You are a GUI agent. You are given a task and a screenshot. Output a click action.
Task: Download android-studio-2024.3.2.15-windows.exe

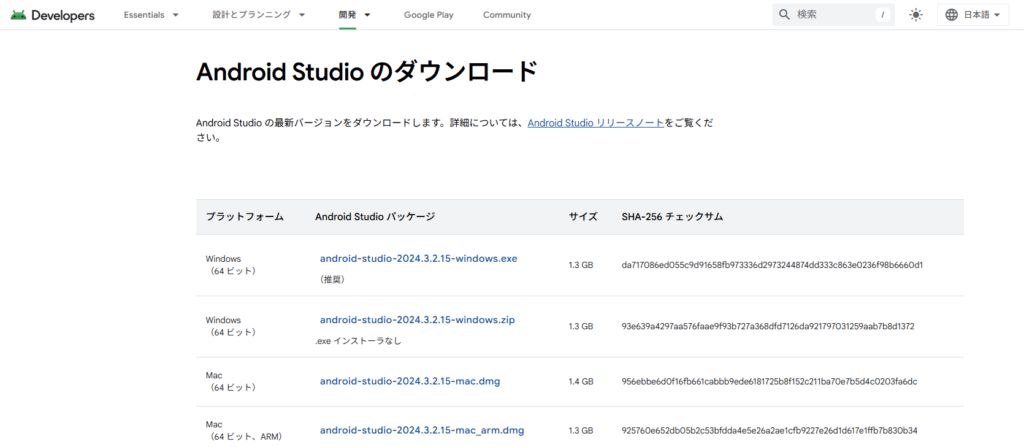pyautogui.click(x=419, y=258)
